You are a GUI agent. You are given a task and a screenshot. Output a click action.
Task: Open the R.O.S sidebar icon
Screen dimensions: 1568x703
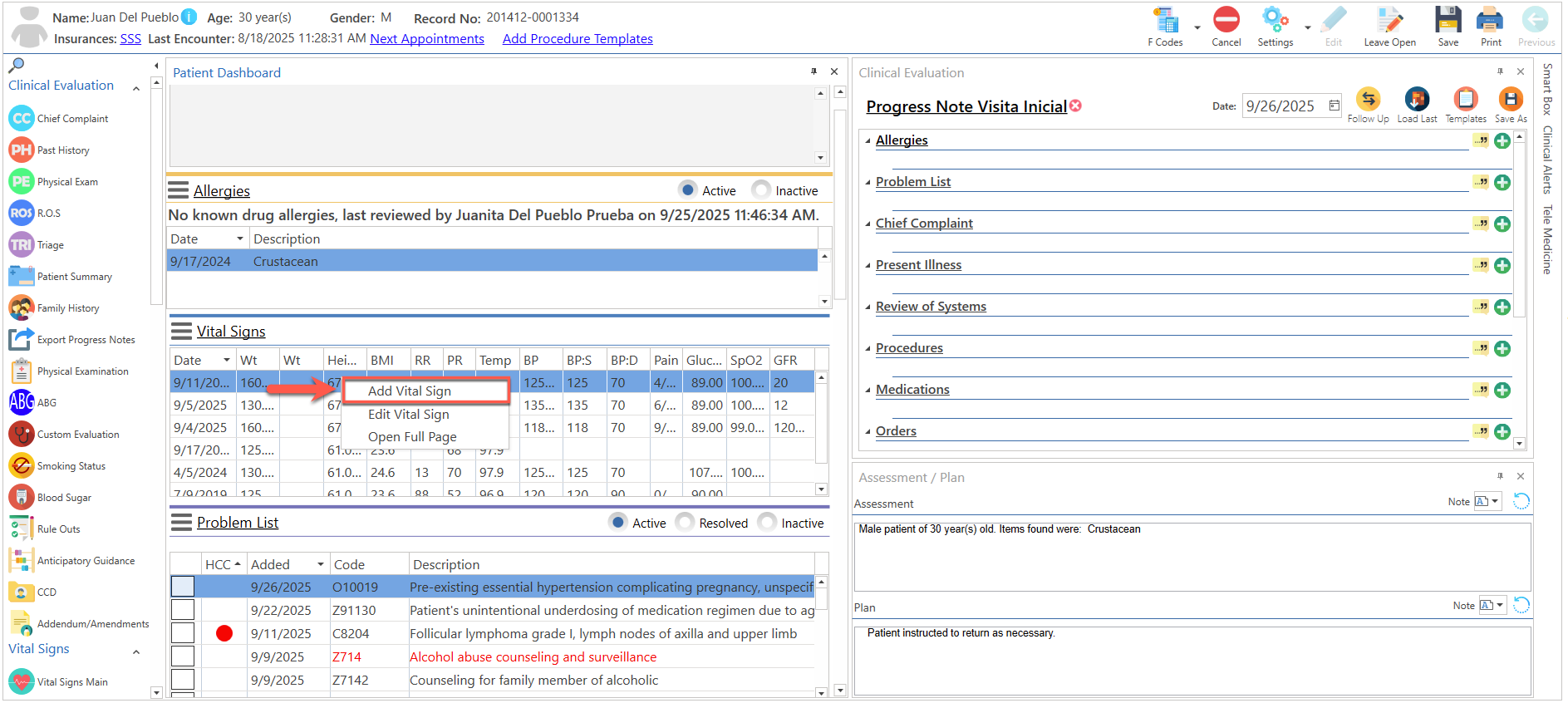coord(22,214)
